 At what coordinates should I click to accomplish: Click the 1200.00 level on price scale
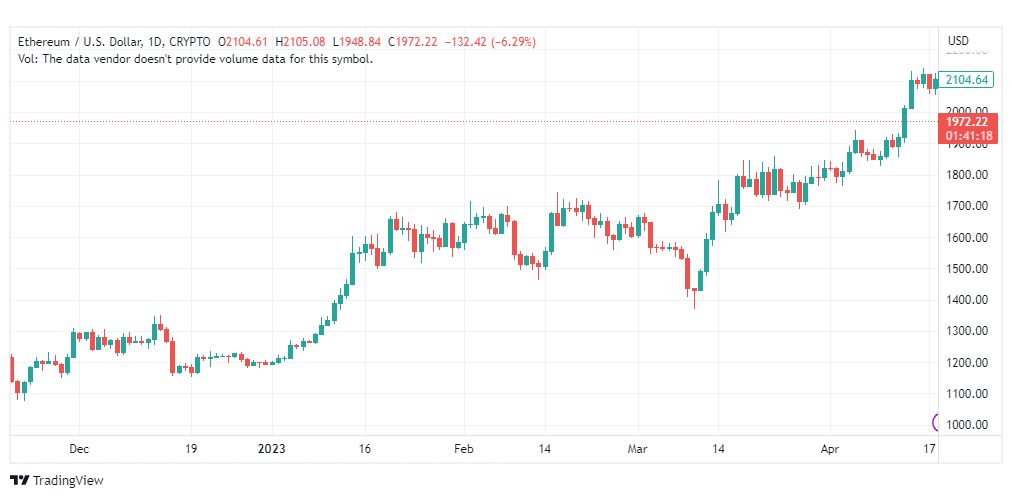click(x=967, y=363)
